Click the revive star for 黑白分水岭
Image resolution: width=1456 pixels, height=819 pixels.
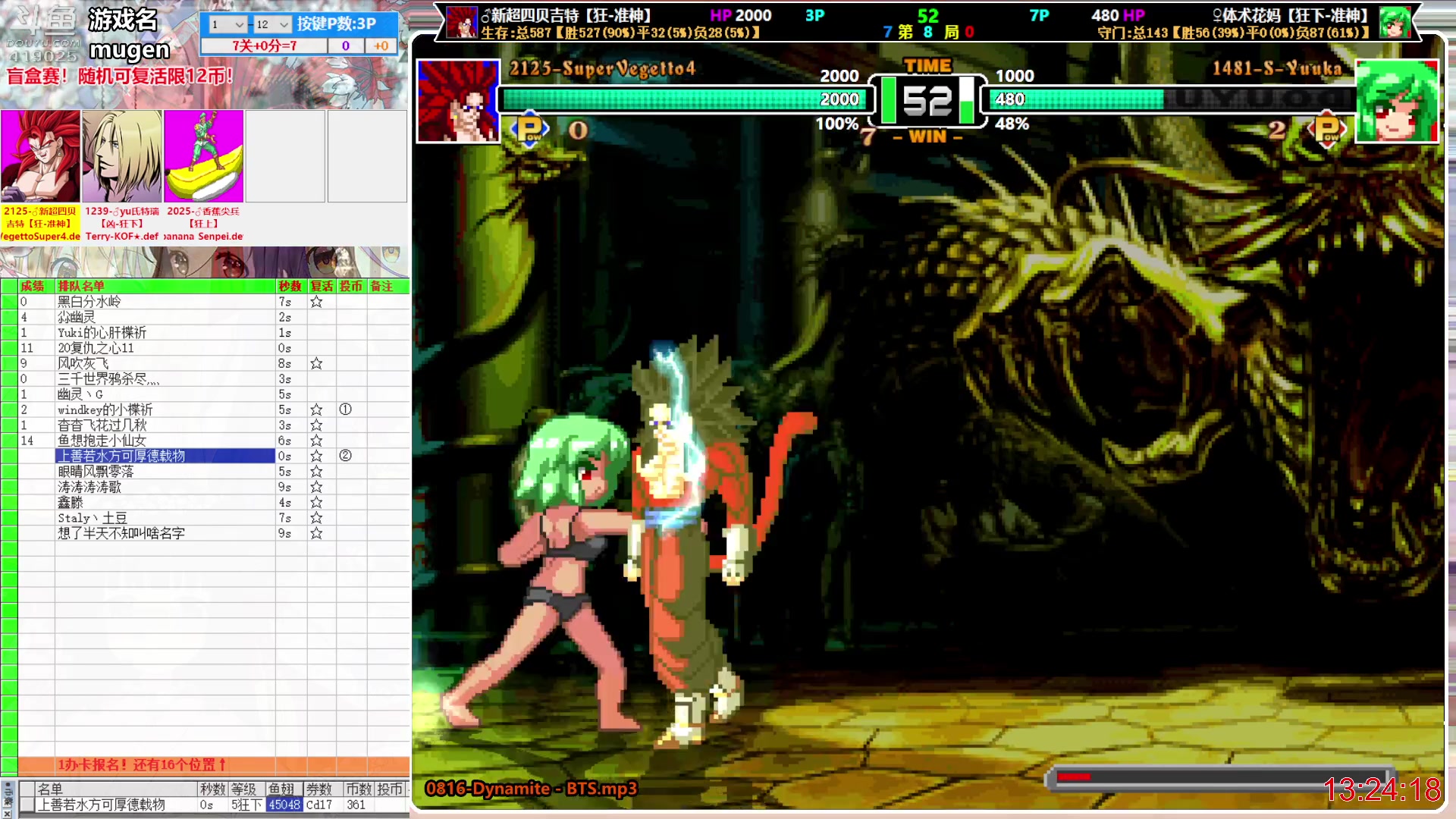[x=316, y=302]
